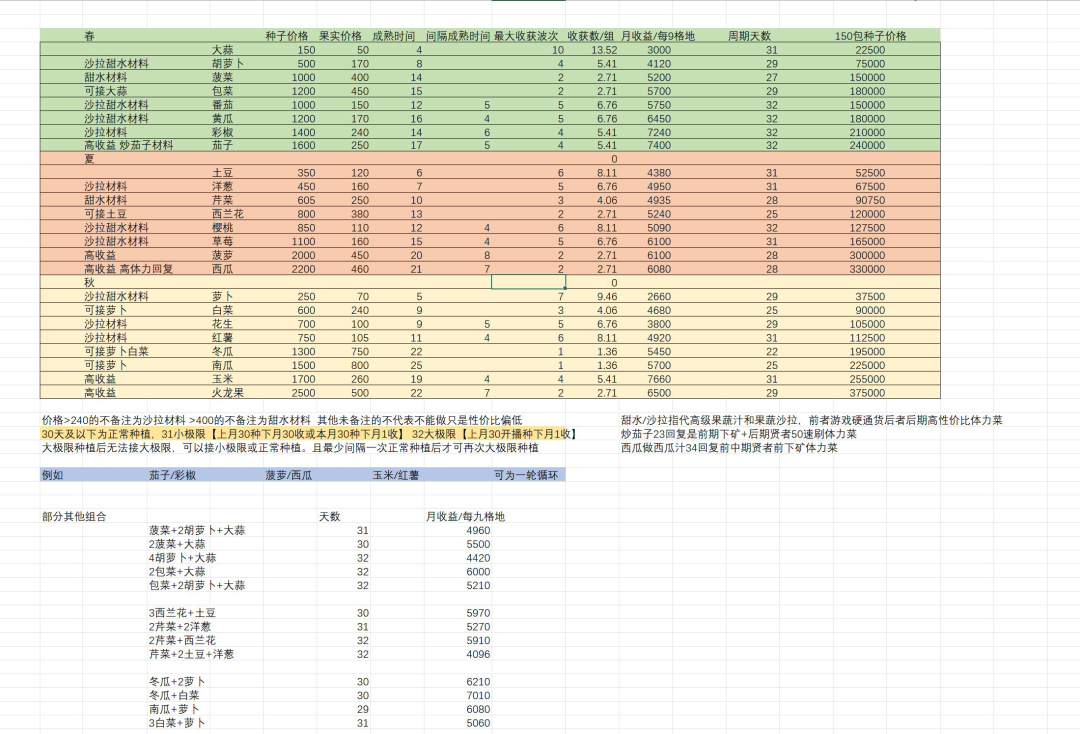Select the '高收益 高体力回复' note cell
This screenshot has width=1080, height=734.
coord(129,269)
